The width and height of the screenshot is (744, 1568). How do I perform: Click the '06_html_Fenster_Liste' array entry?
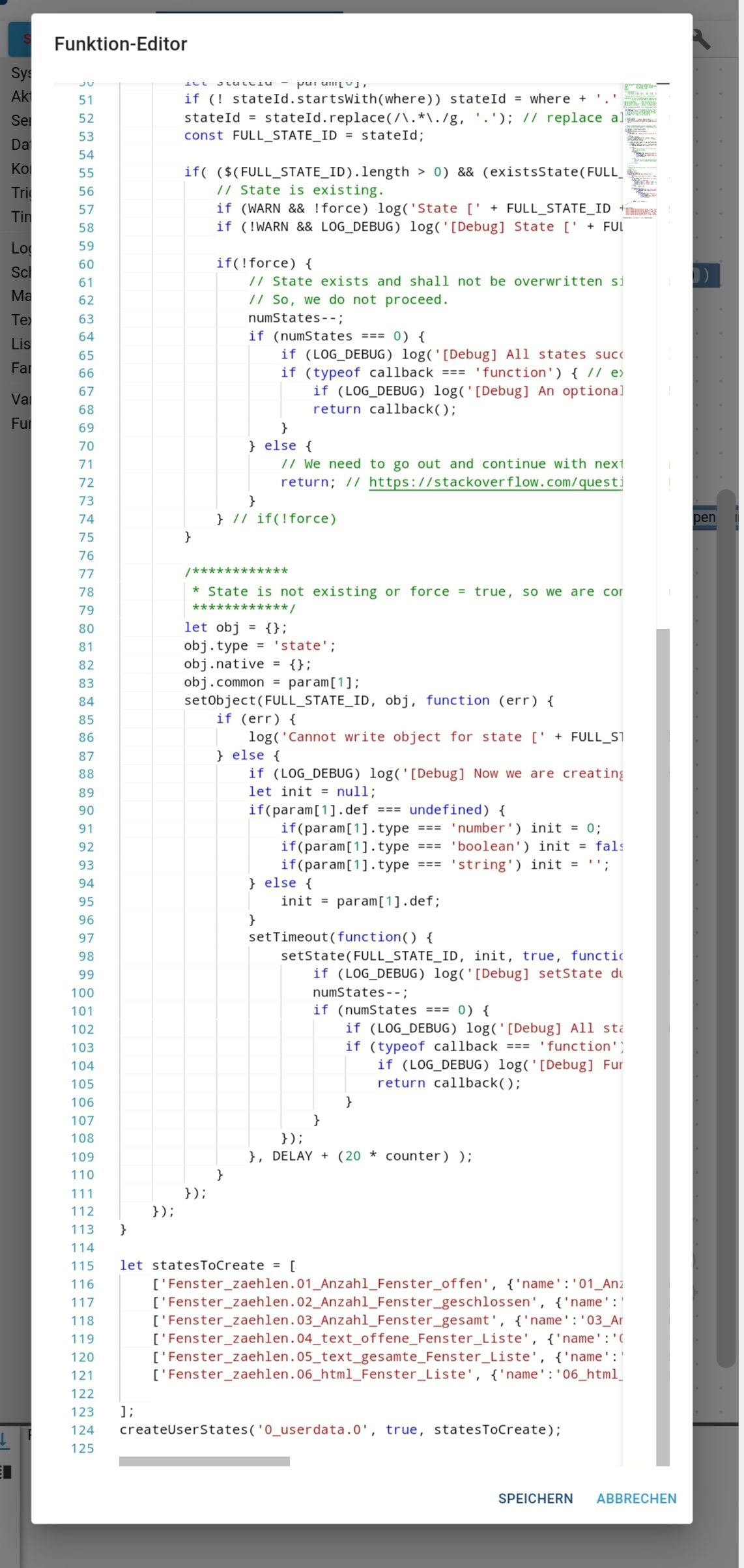[x=388, y=1374]
